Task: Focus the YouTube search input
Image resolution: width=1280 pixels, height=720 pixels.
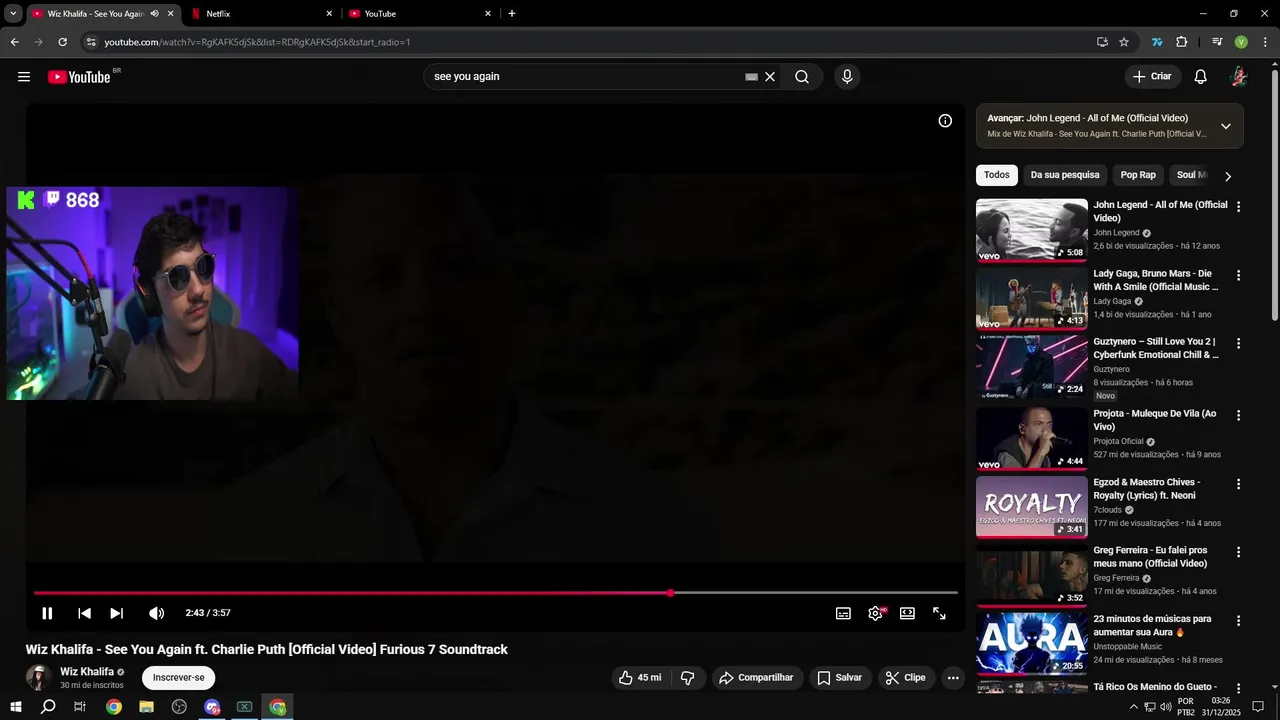Action: [587, 77]
